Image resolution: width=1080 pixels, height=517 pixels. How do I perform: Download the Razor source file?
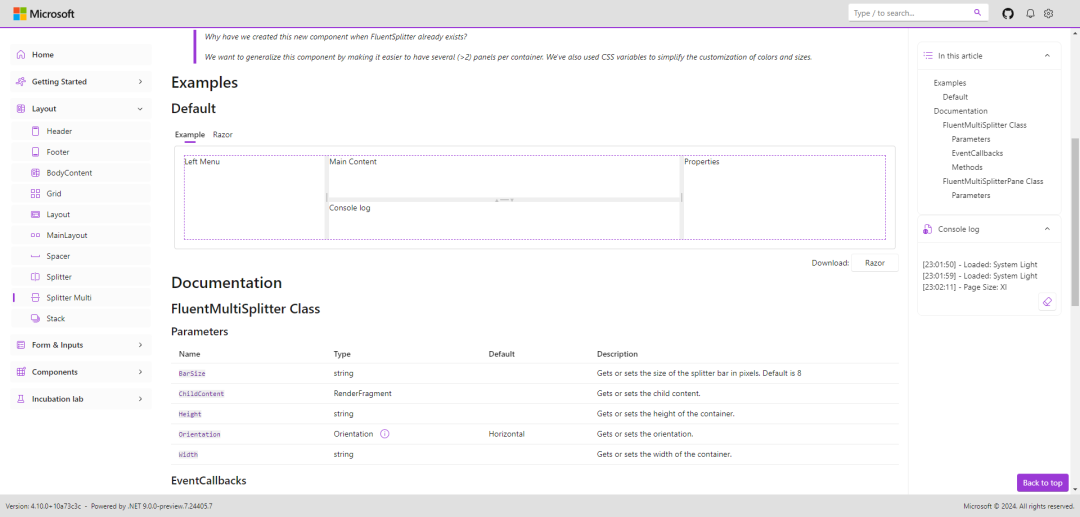tap(875, 263)
